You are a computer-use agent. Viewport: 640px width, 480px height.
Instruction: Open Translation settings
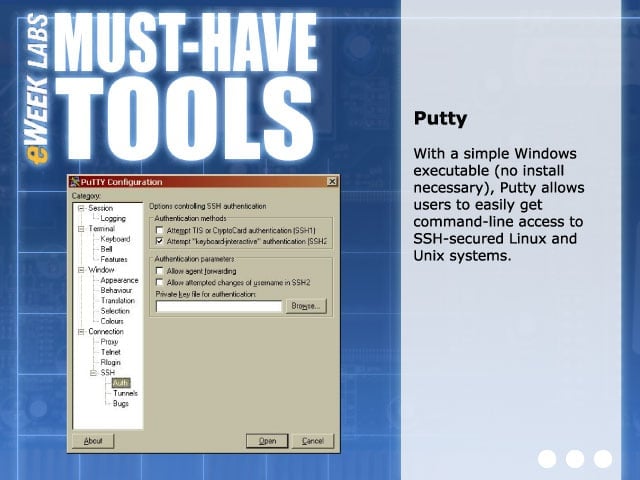pos(118,300)
